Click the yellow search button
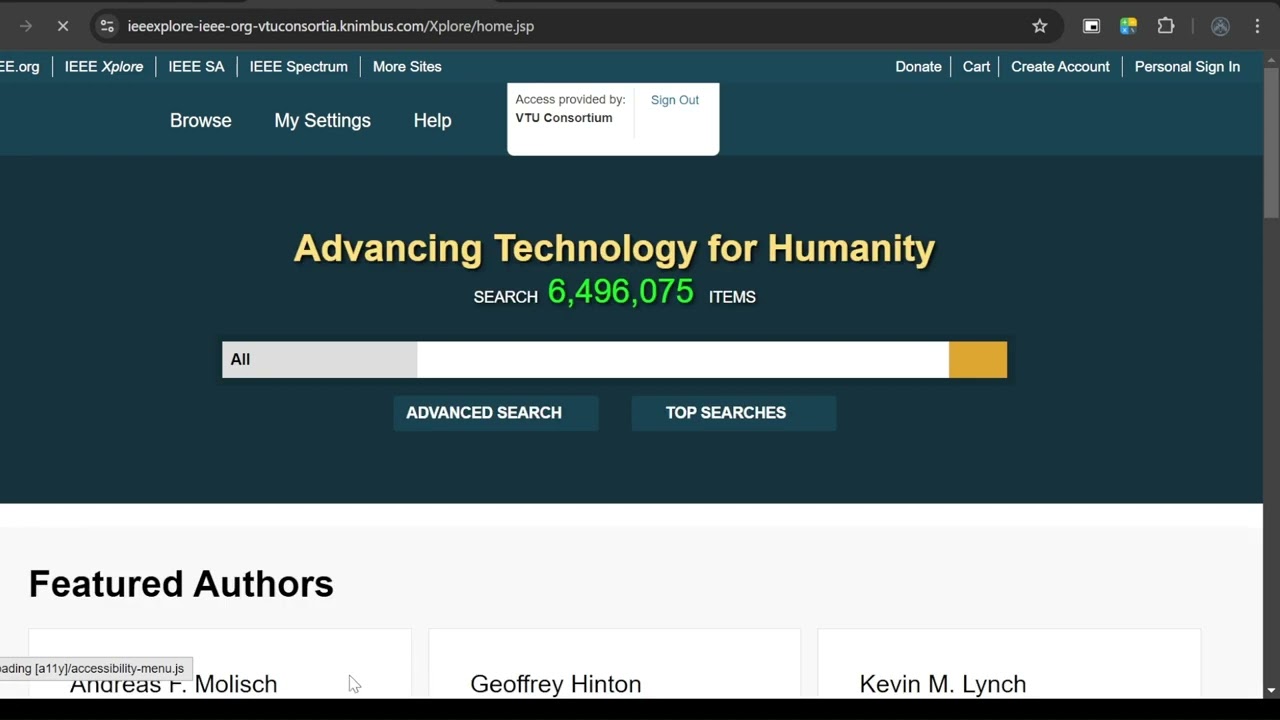This screenshot has height=720, width=1280. click(x=978, y=360)
